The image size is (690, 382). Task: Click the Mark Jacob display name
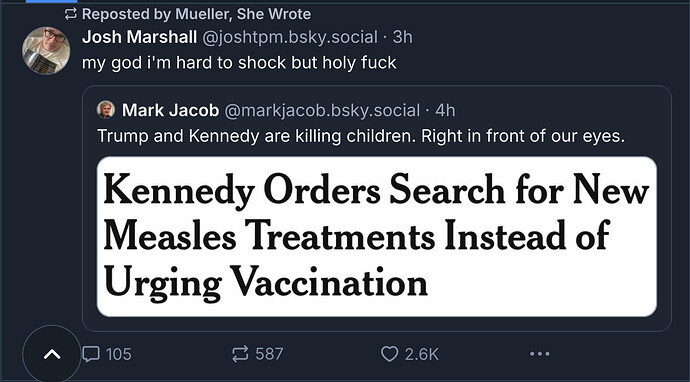(x=170, y=110)
